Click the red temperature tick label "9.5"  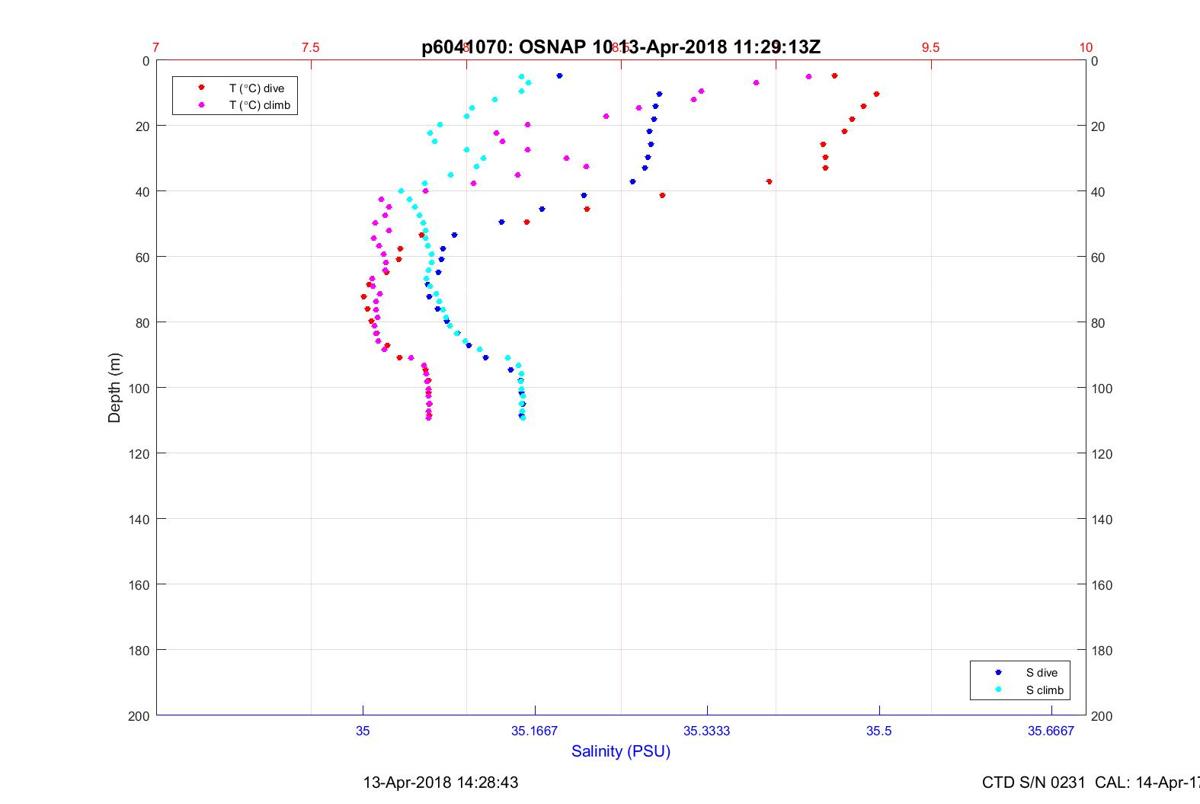pos(931,47)
